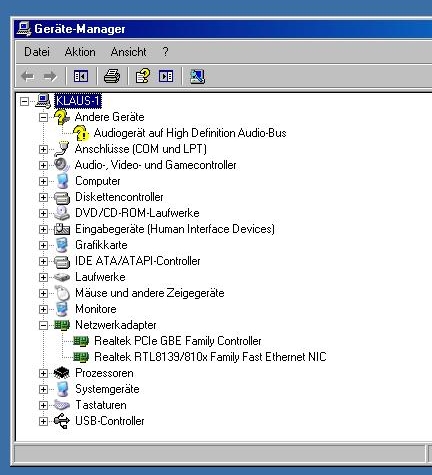
Task: Expand DVD/CD-ROM-Laufwerke node
Action: point(43,213)
